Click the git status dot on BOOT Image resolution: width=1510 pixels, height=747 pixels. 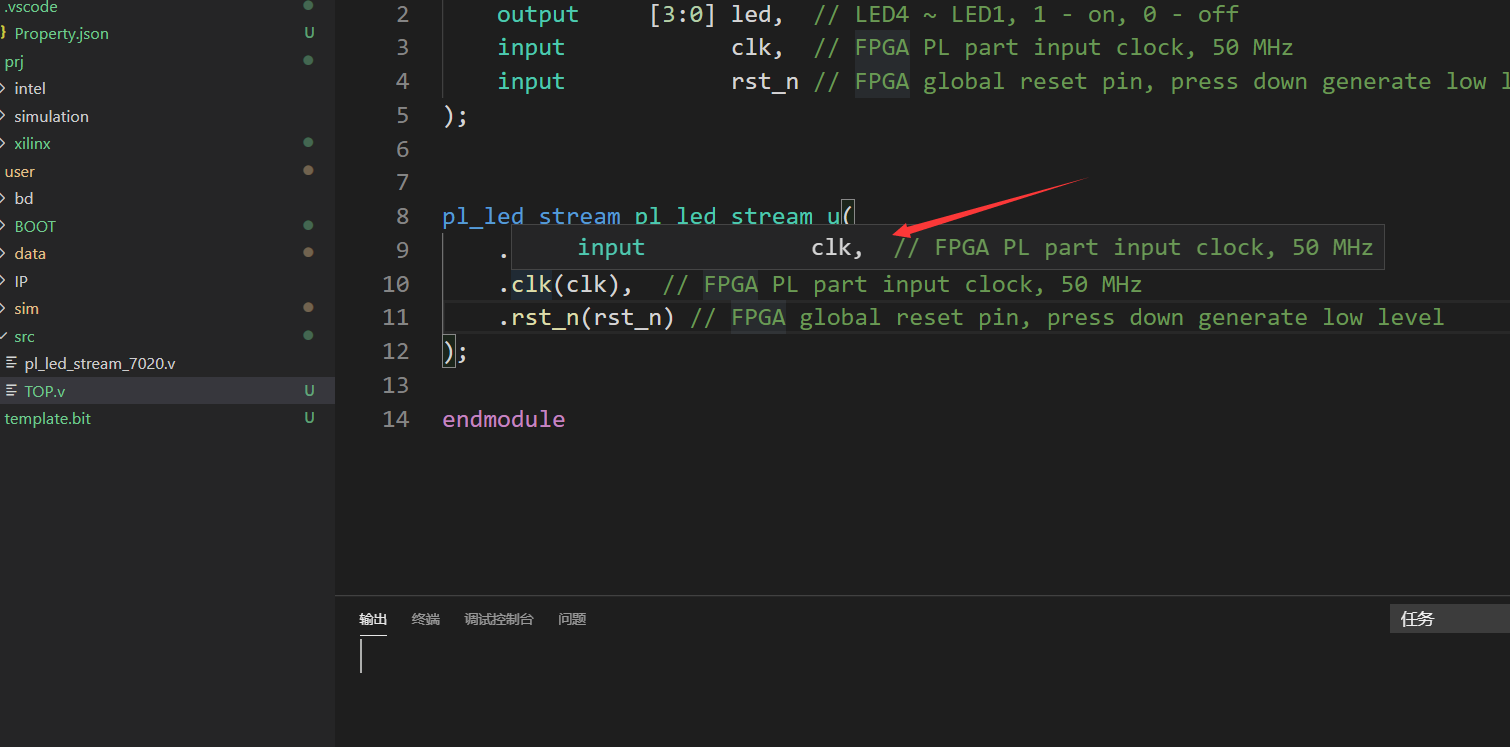coord(308,225)
